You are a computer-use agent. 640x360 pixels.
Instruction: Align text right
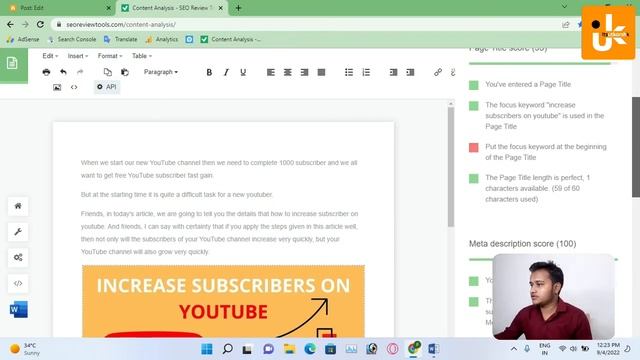click(304, 72)
